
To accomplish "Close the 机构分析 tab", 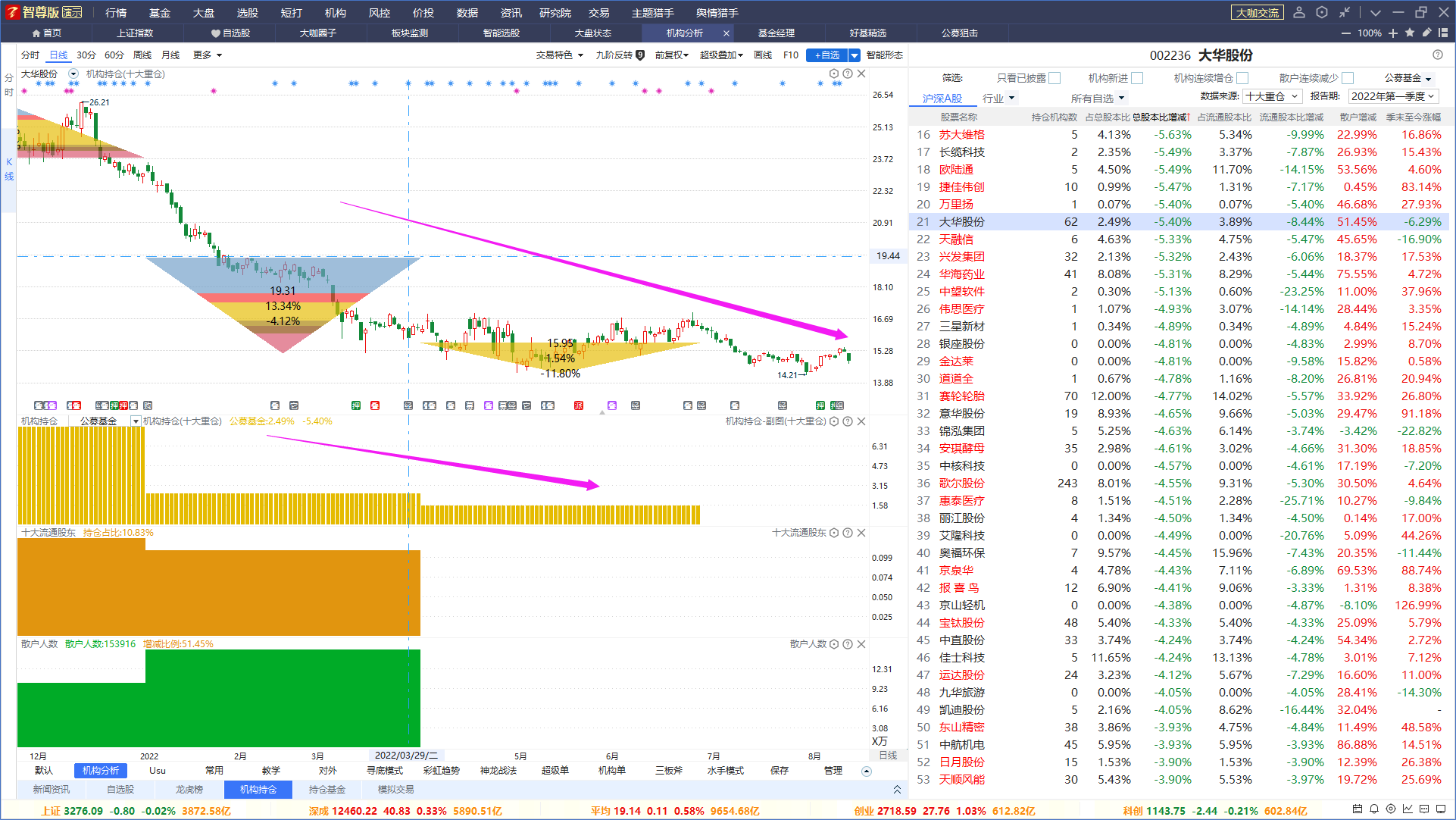I will pyautogui.click(x=726, y=33).
